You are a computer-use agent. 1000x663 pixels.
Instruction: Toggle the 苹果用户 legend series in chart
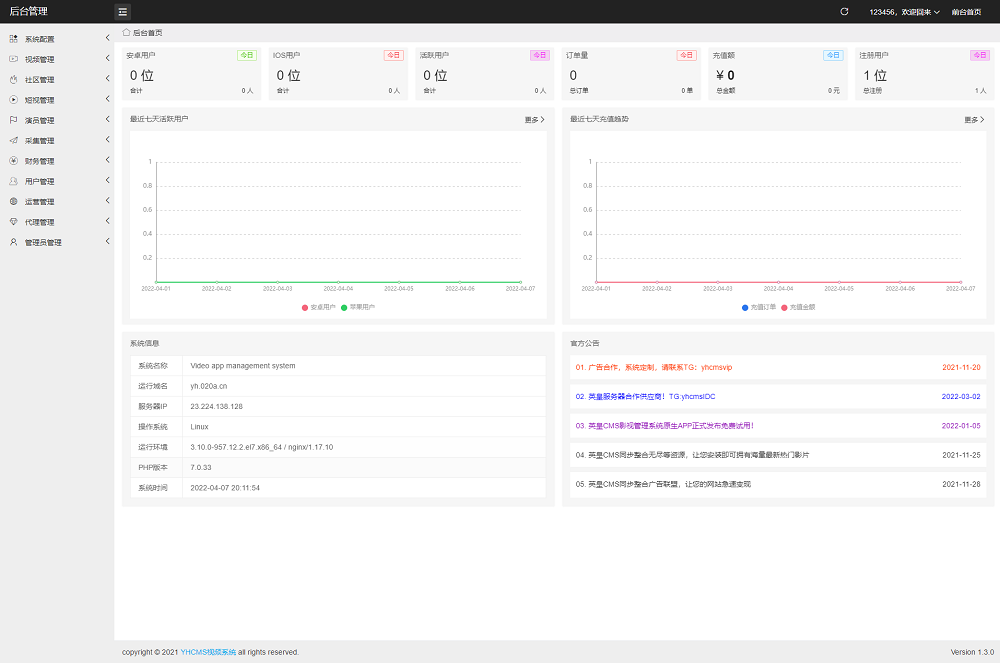coord(356,307)
